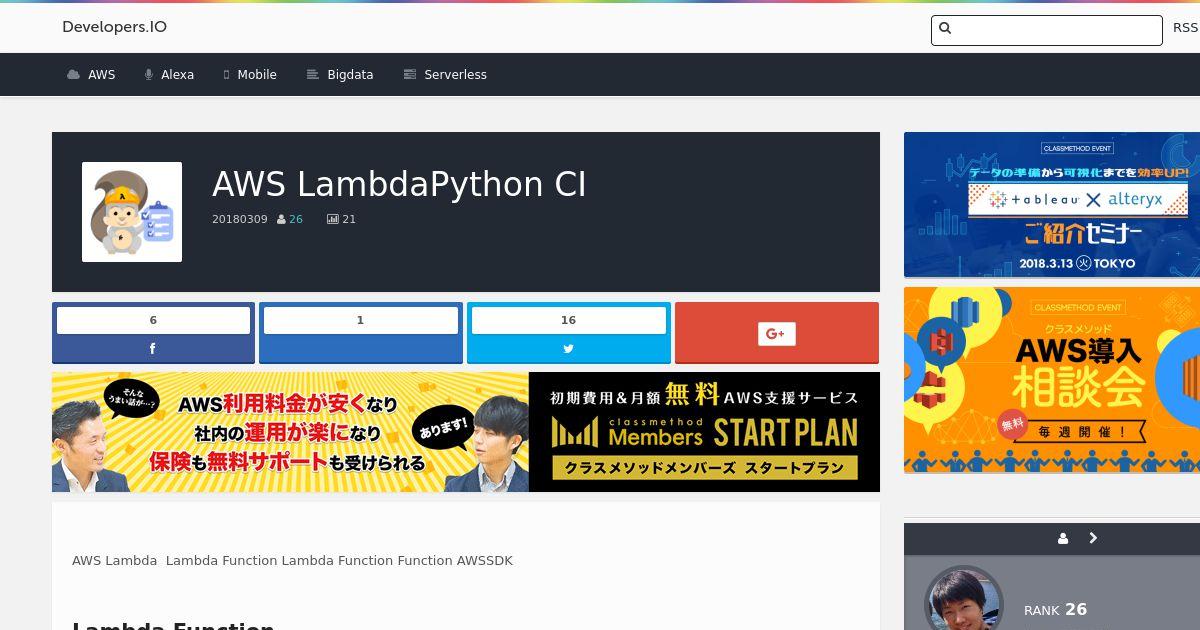Click the Facebook share count 6
Image resolution: width=1200 pixels, height=630 pixels.
point(153,320)
